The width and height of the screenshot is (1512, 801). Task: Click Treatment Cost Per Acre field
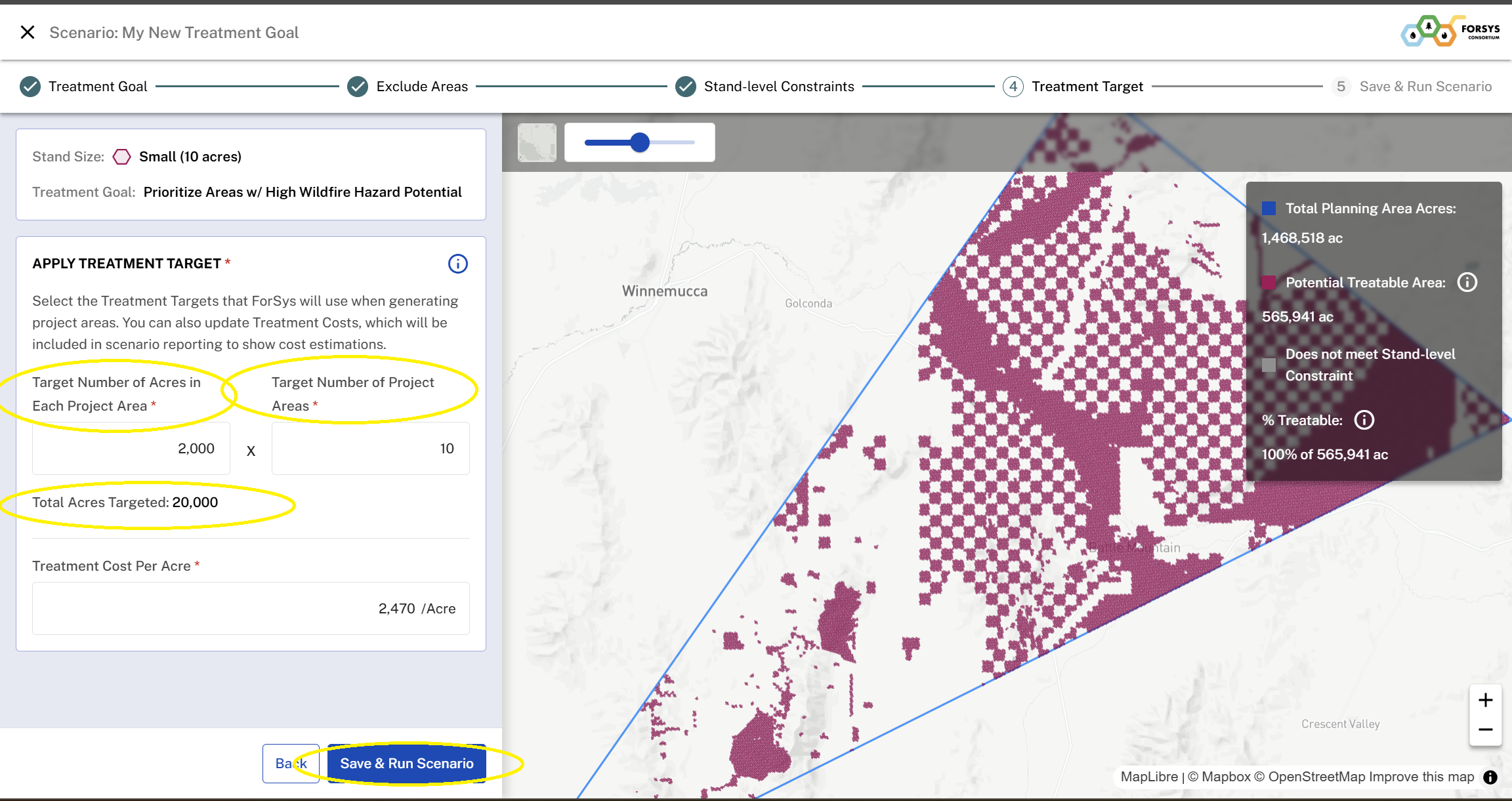point(251,609)
